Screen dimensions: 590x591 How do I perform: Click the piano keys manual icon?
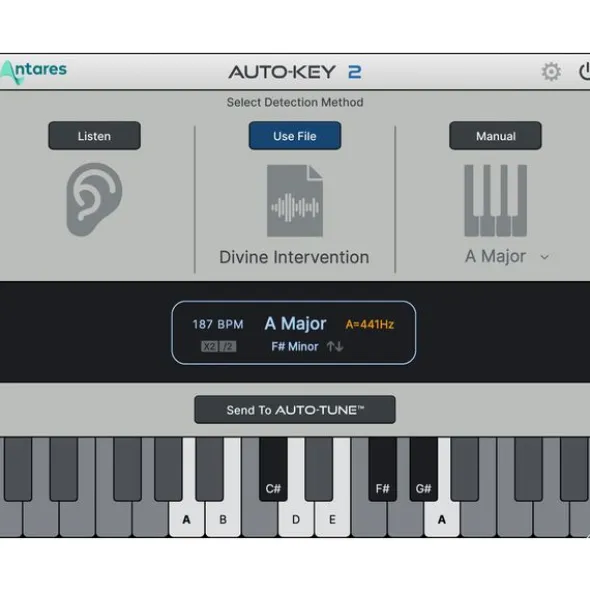click(495, 201)
